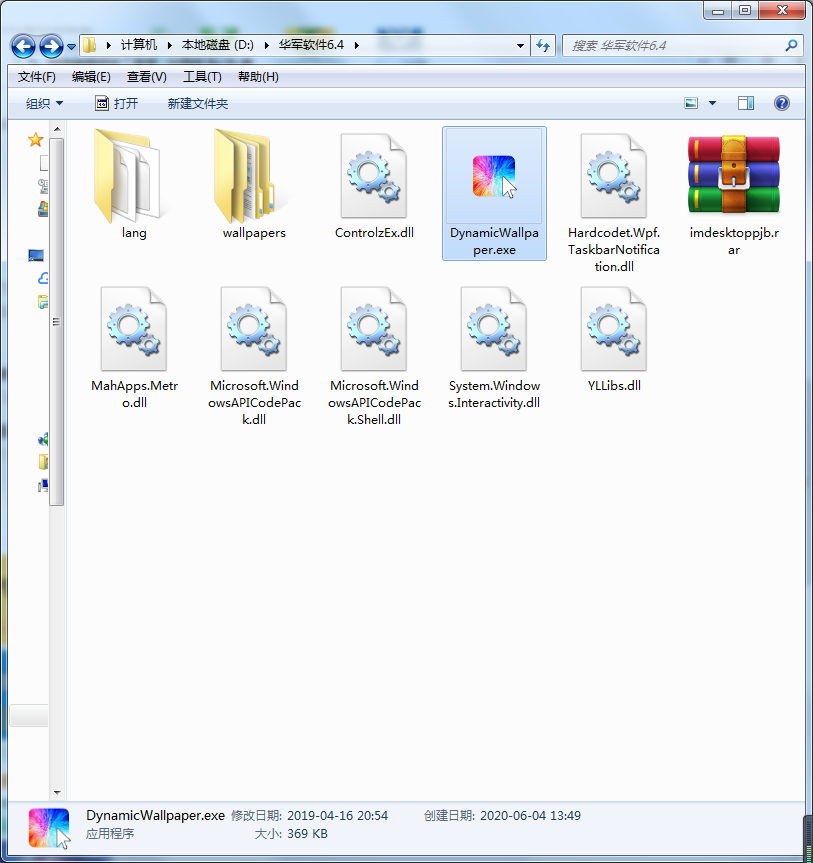Click DynamicWallpaper.exe name in details pane
813x863 pixels.
coord(155,815)
